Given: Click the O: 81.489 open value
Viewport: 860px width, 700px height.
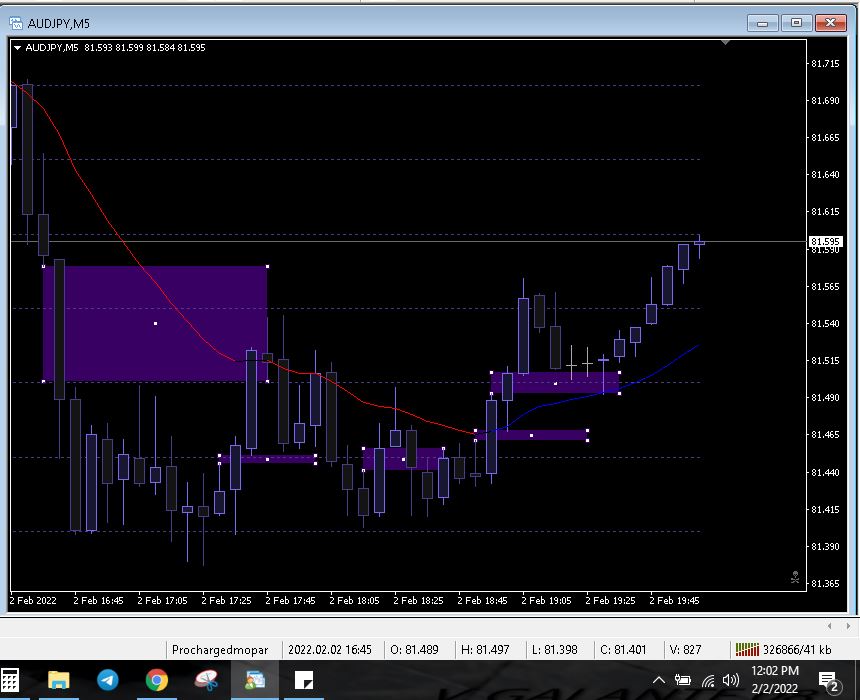Looking at the screenshot, I should coord(414,650).
